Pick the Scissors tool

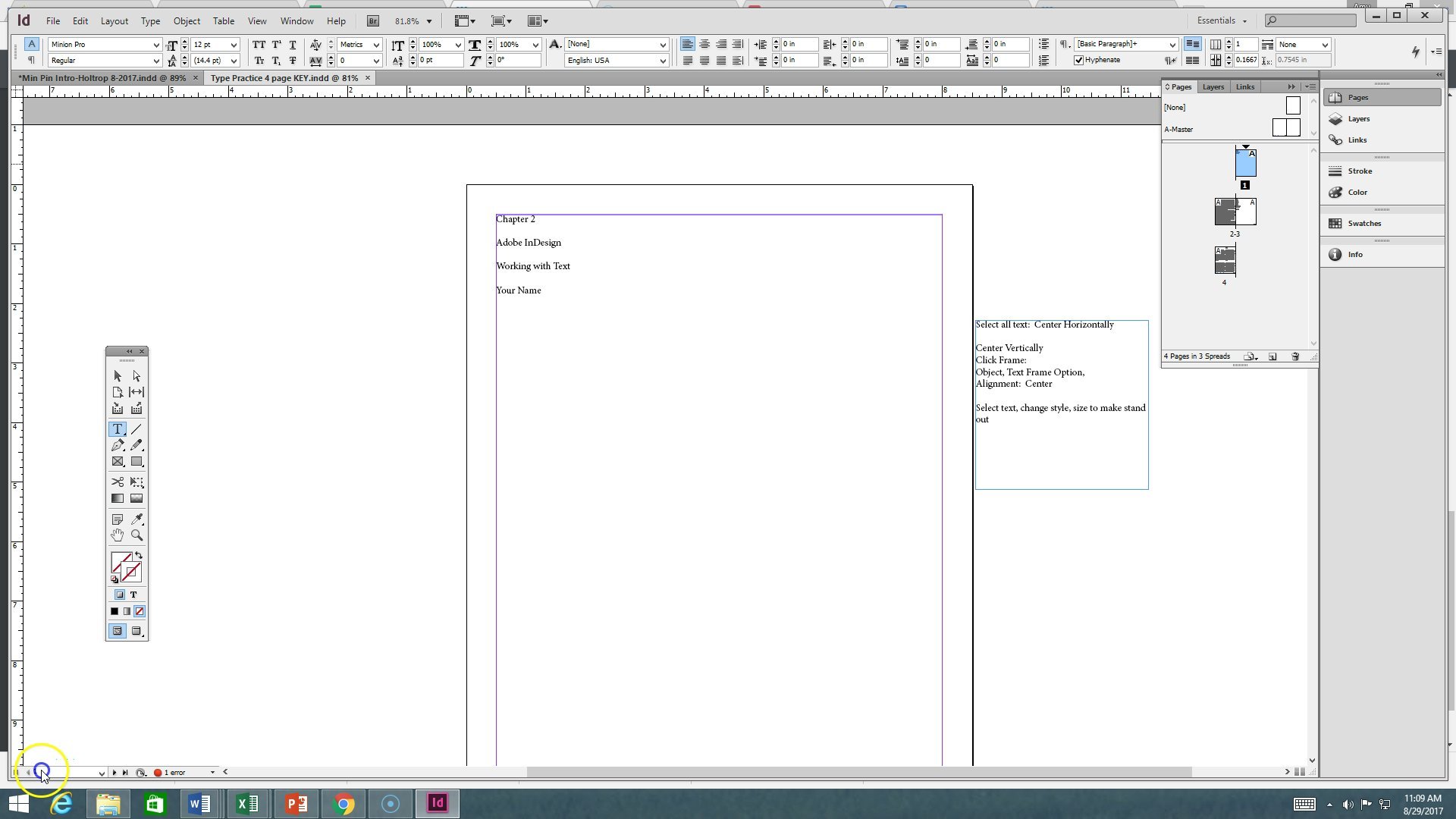(118, 482)
